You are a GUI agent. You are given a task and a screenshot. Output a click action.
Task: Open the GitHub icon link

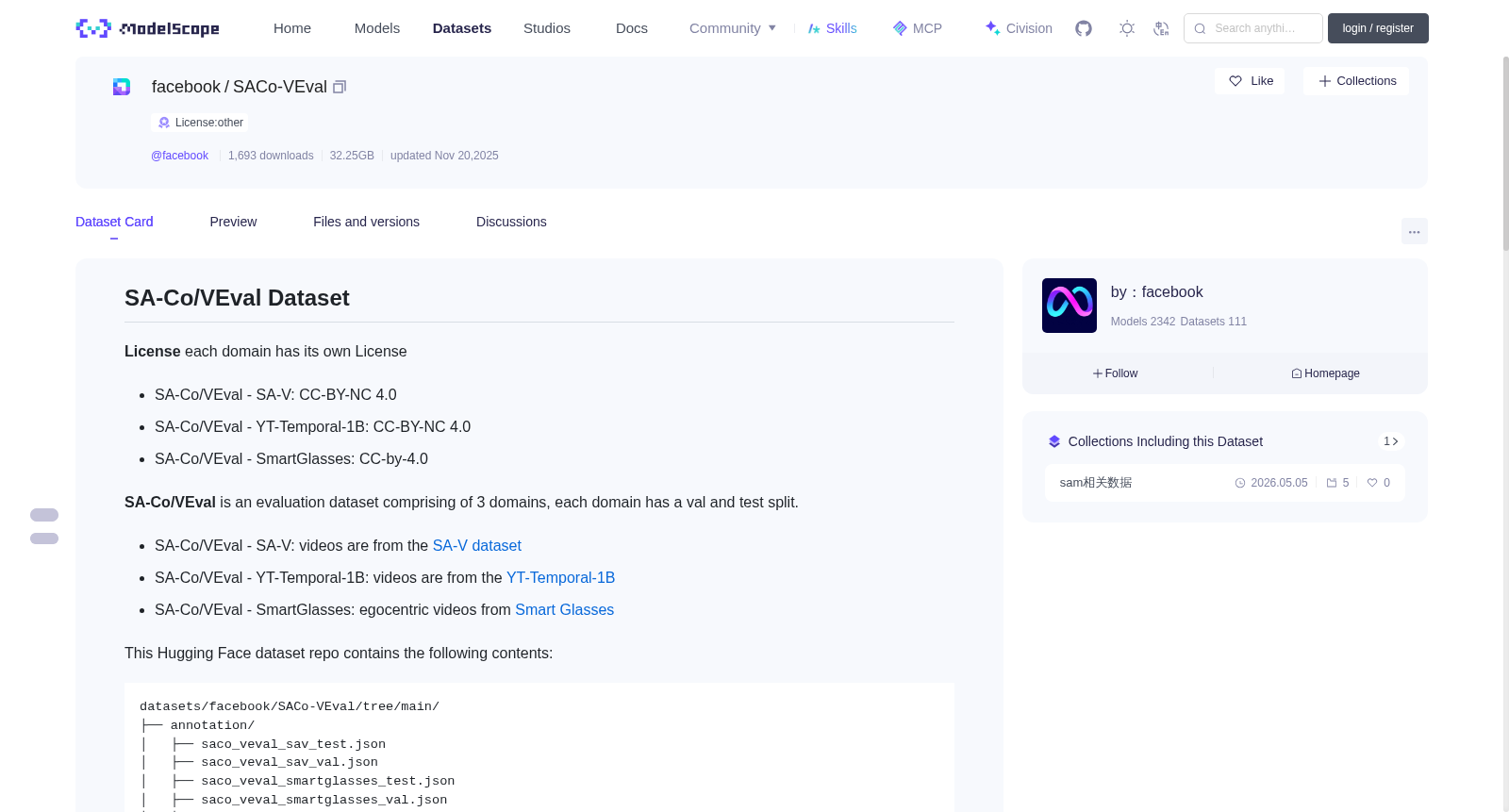[1084, 28]
